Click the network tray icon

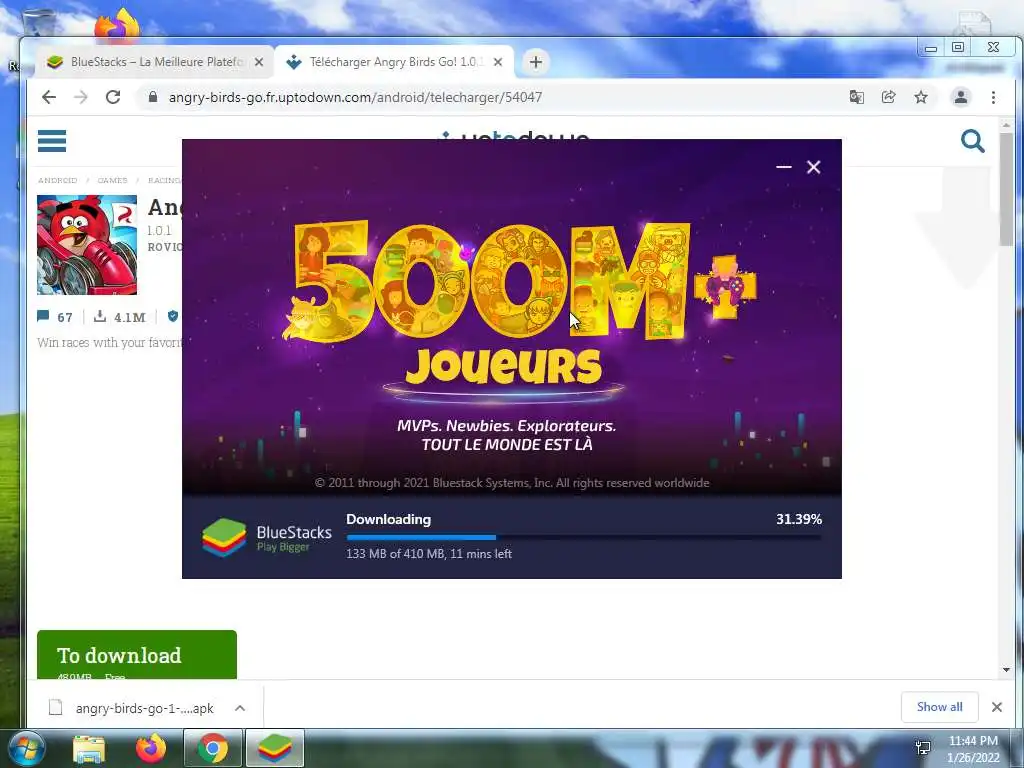click(x=923, y=748)
